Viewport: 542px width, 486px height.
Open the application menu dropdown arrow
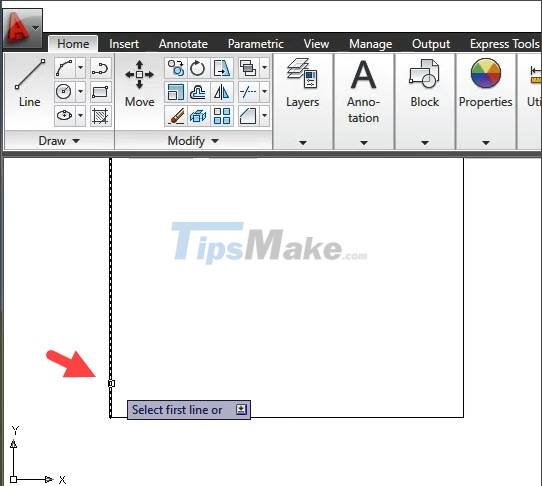(x=36, y=28)
